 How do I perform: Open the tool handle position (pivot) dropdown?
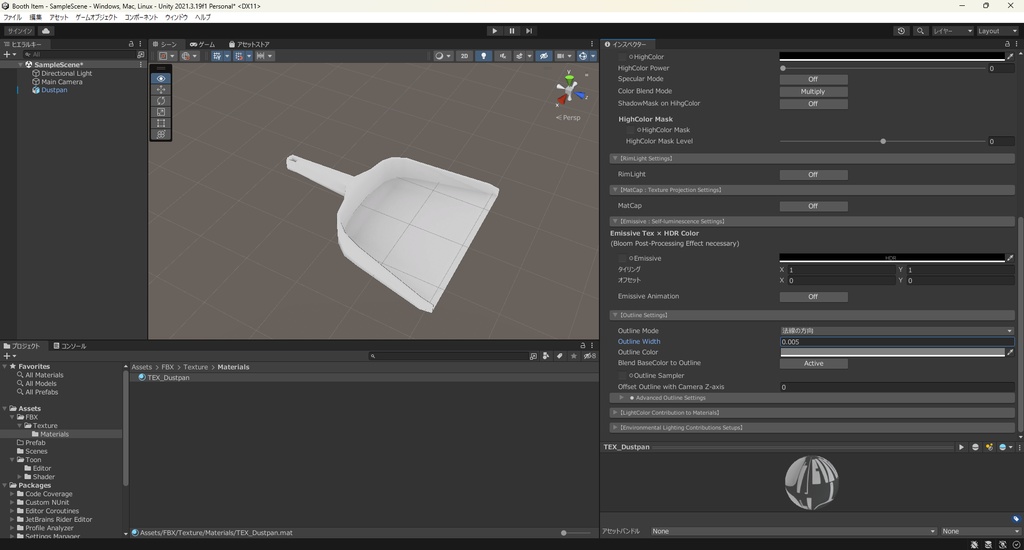point(166,56)
